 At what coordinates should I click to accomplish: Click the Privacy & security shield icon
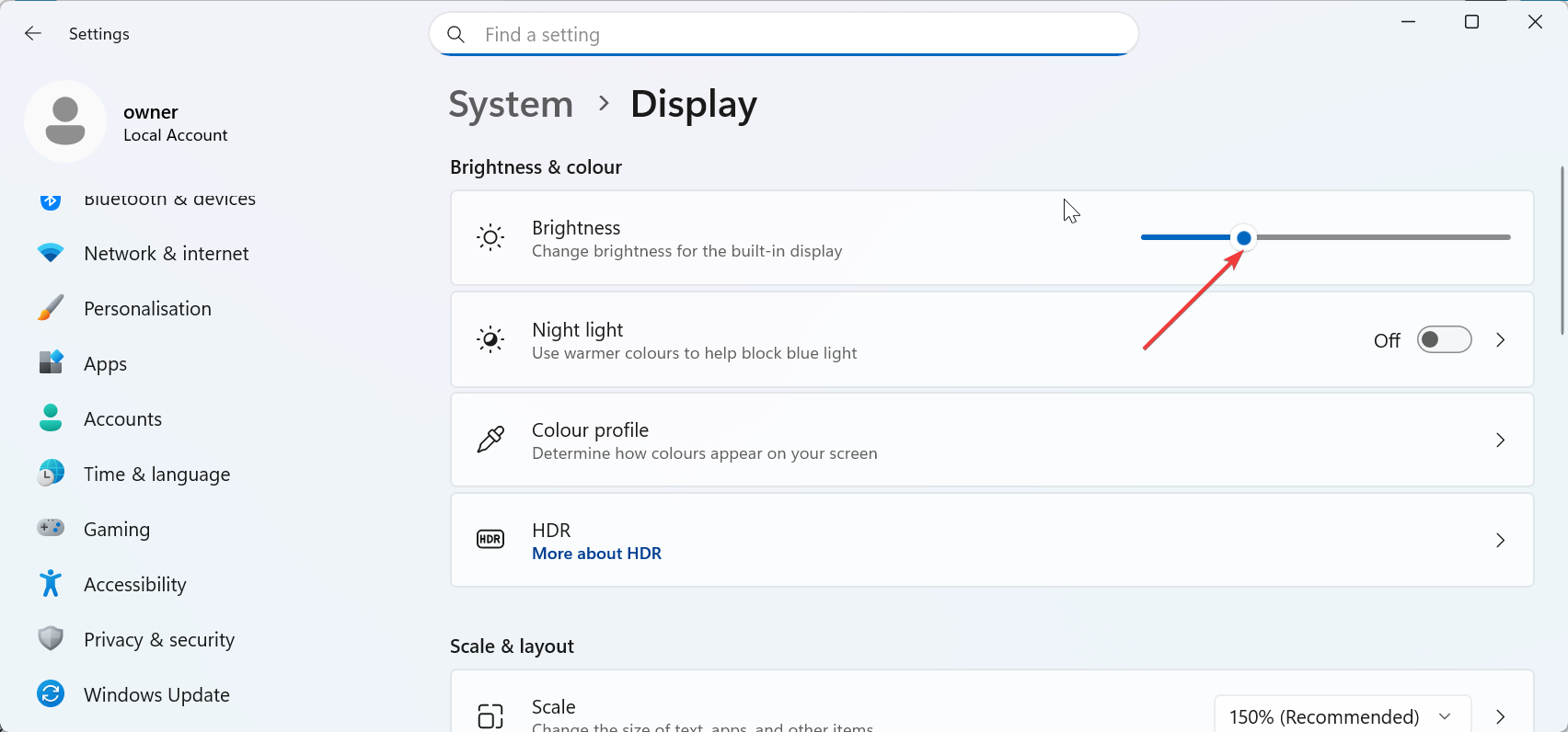click(51, 638)
